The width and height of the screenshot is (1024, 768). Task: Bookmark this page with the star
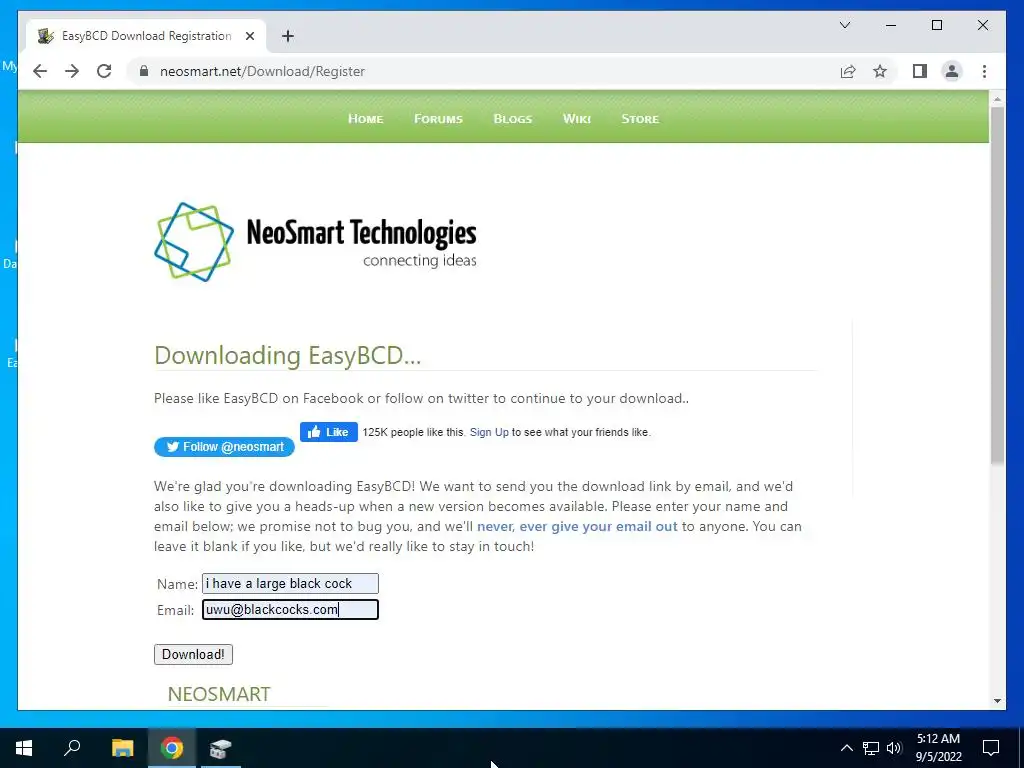[880, 71]
